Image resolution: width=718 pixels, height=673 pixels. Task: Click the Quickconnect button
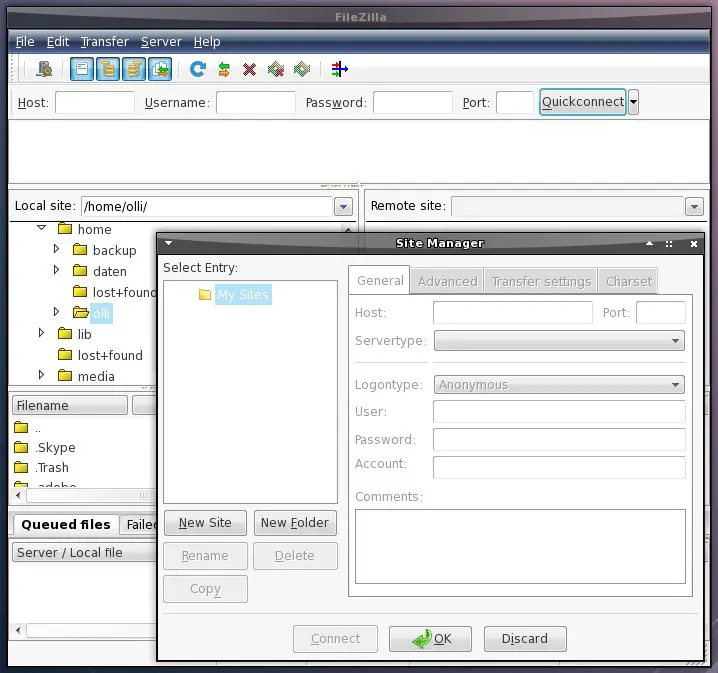[x=582, y=102]
